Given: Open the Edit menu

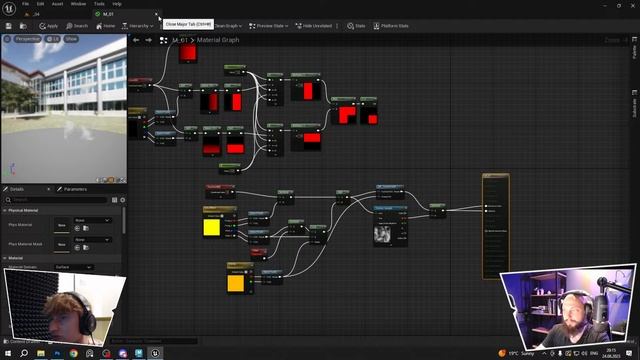Looking at the screenshot, I should (40, 4).
